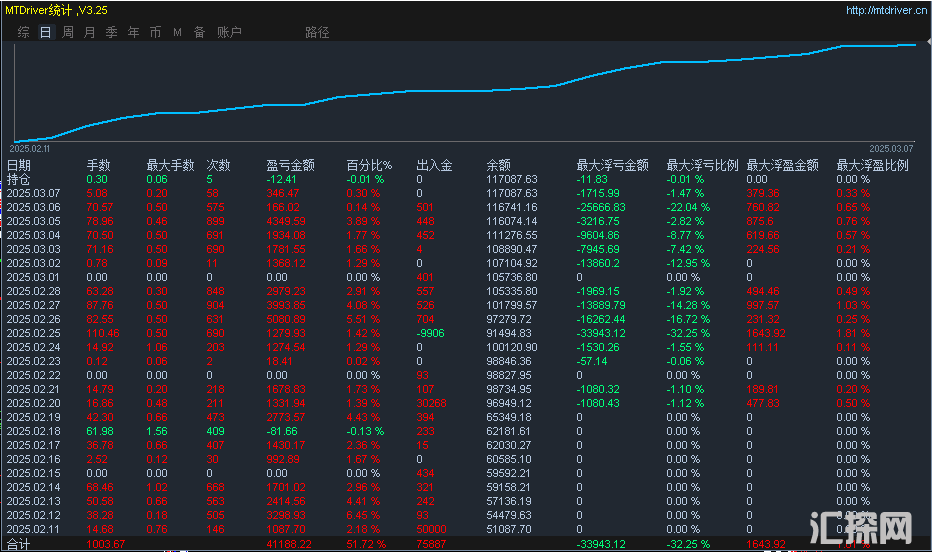The image size is (932, 552).
Task: Select the 2025.02.25 date row
Action: (x=34, y=333)
